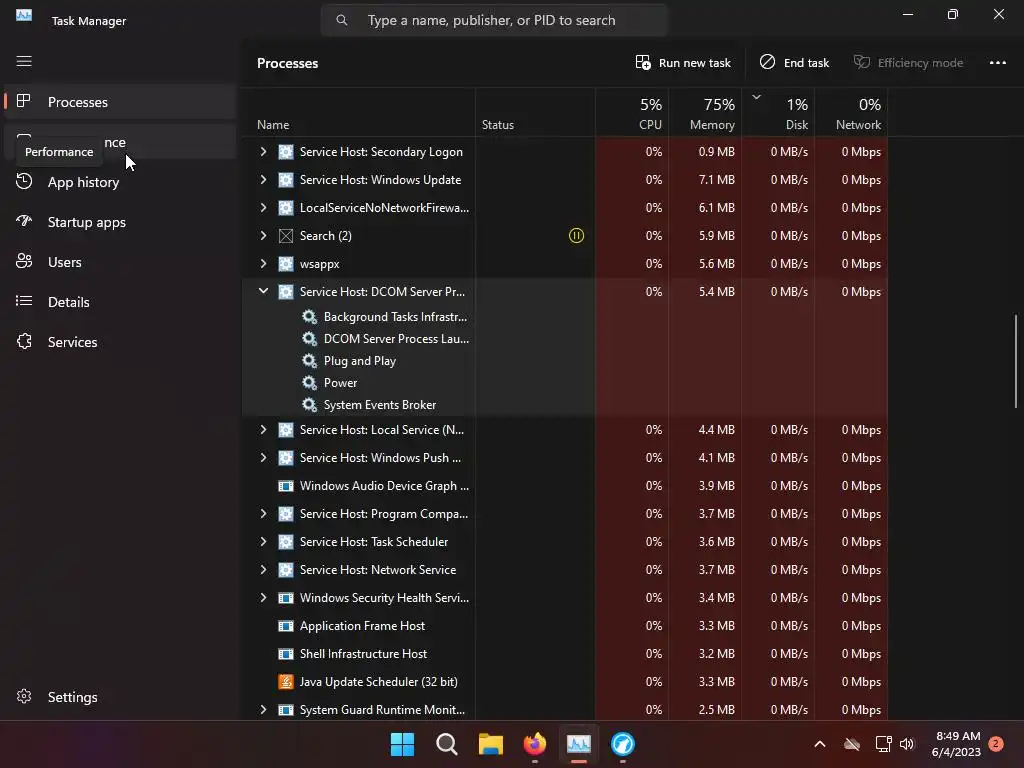
Task: Expand Windows Security Health Service
Action: pyautogui.click(x=263, y=598)
